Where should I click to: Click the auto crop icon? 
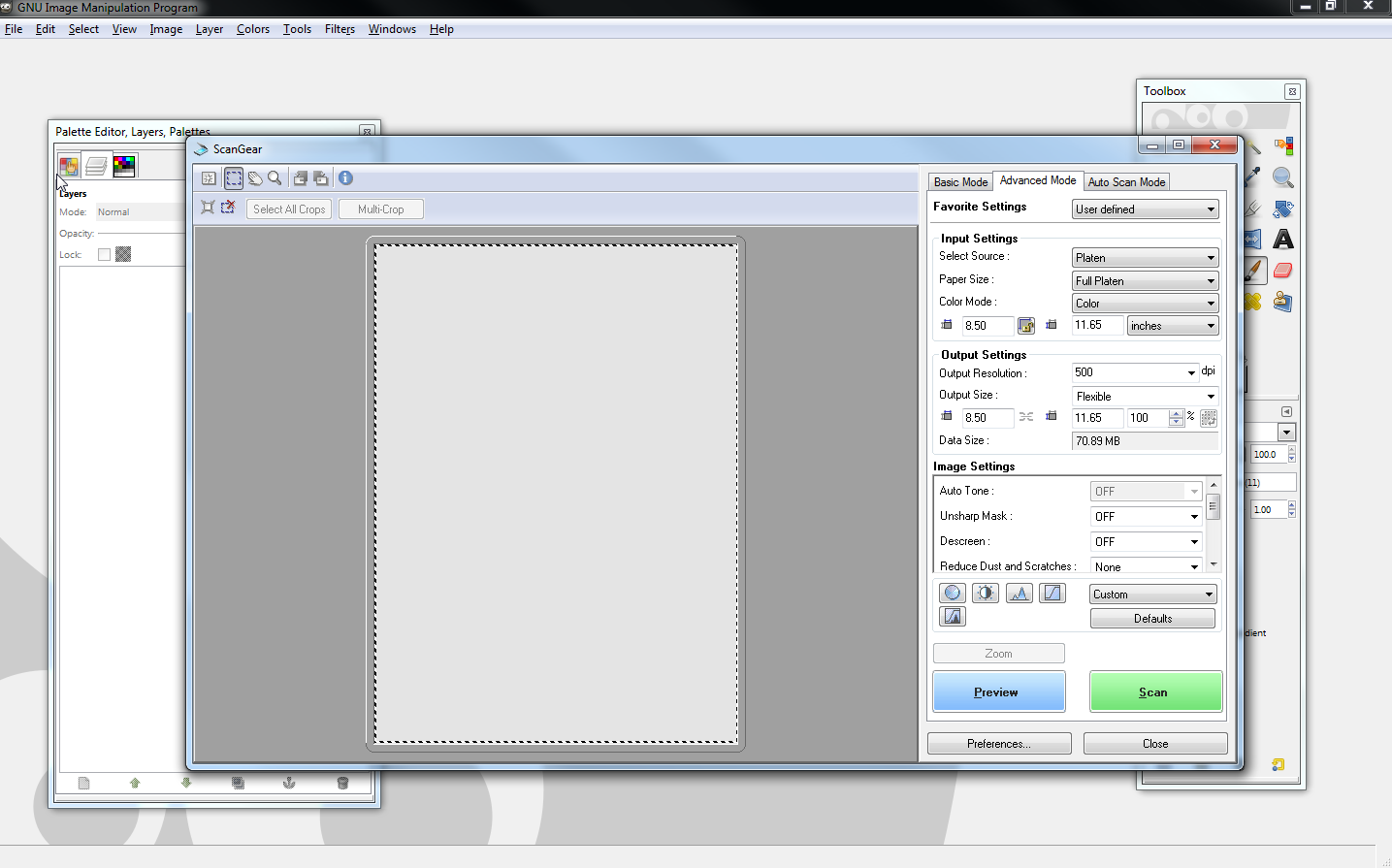[208, 208]
